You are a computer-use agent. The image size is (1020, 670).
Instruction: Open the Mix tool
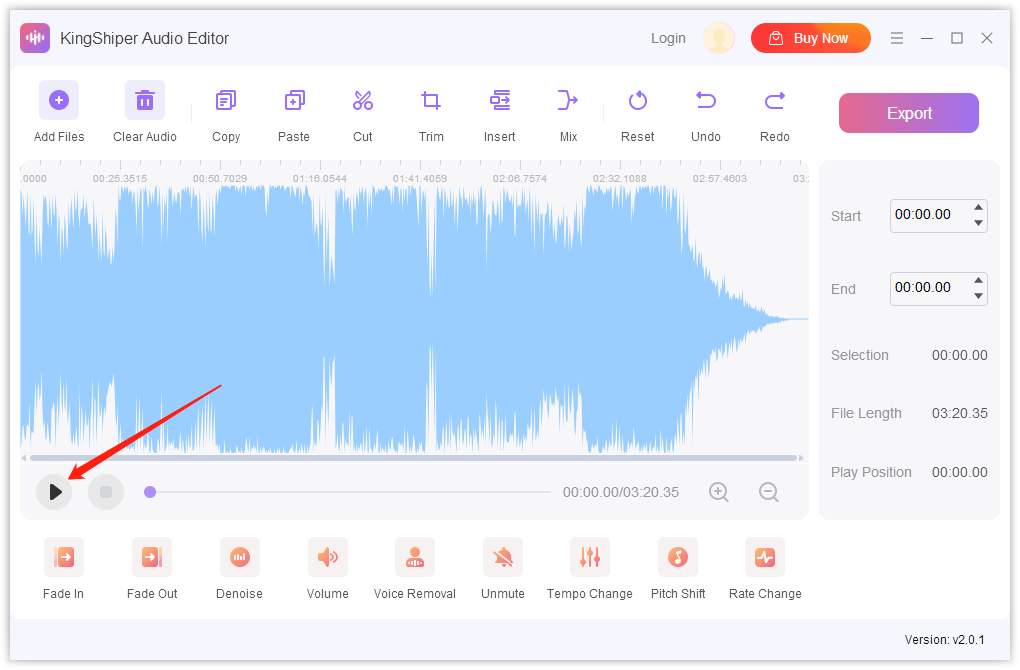[x=568, y=100]
